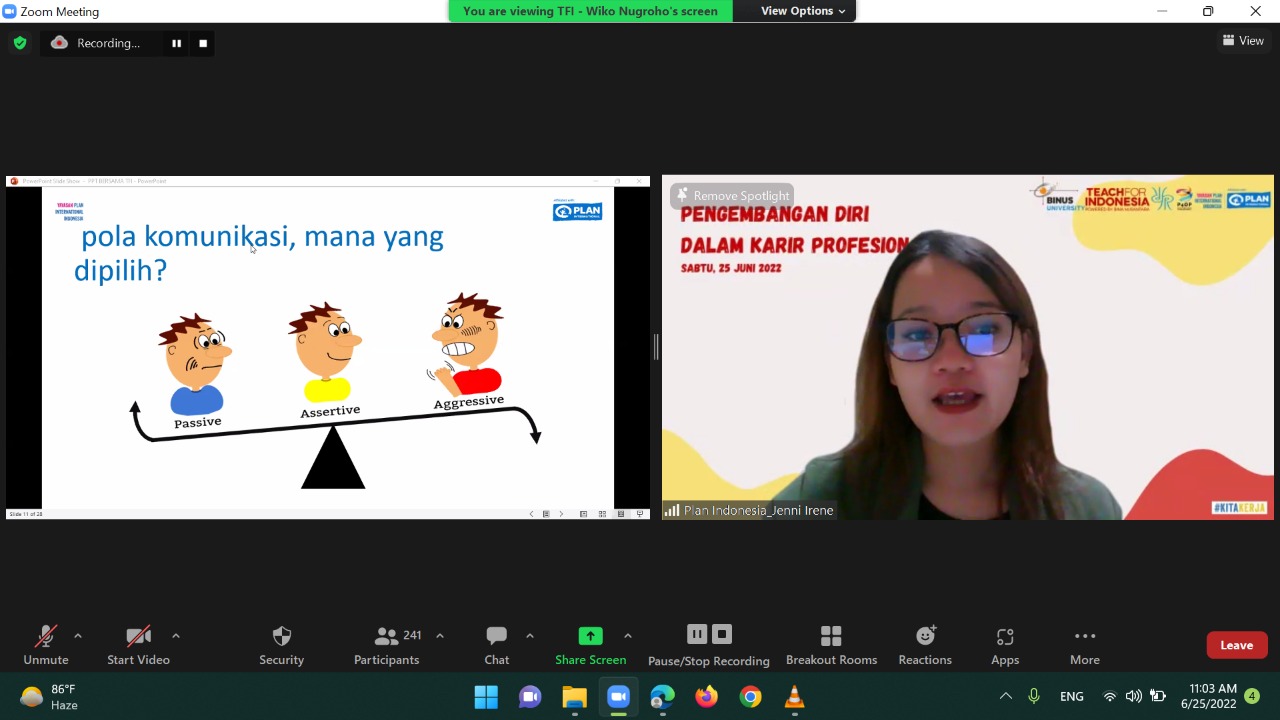Open the More menu

(x=1084, y=637)
